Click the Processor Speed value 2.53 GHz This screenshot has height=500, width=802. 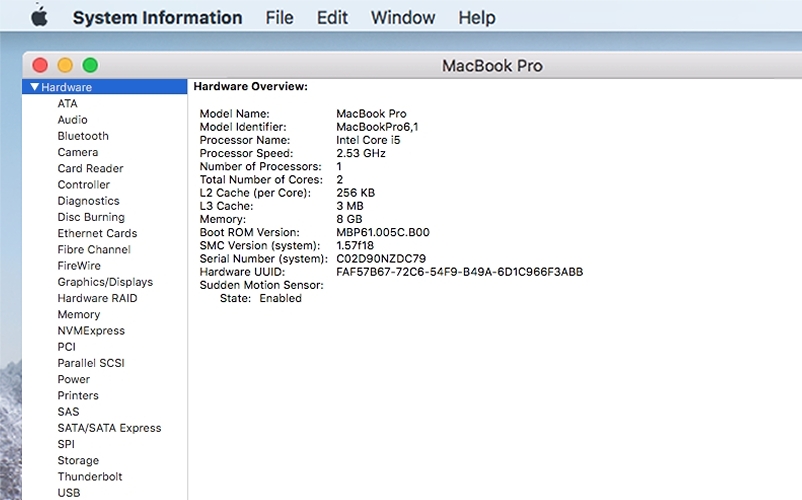tap(361, 153)
